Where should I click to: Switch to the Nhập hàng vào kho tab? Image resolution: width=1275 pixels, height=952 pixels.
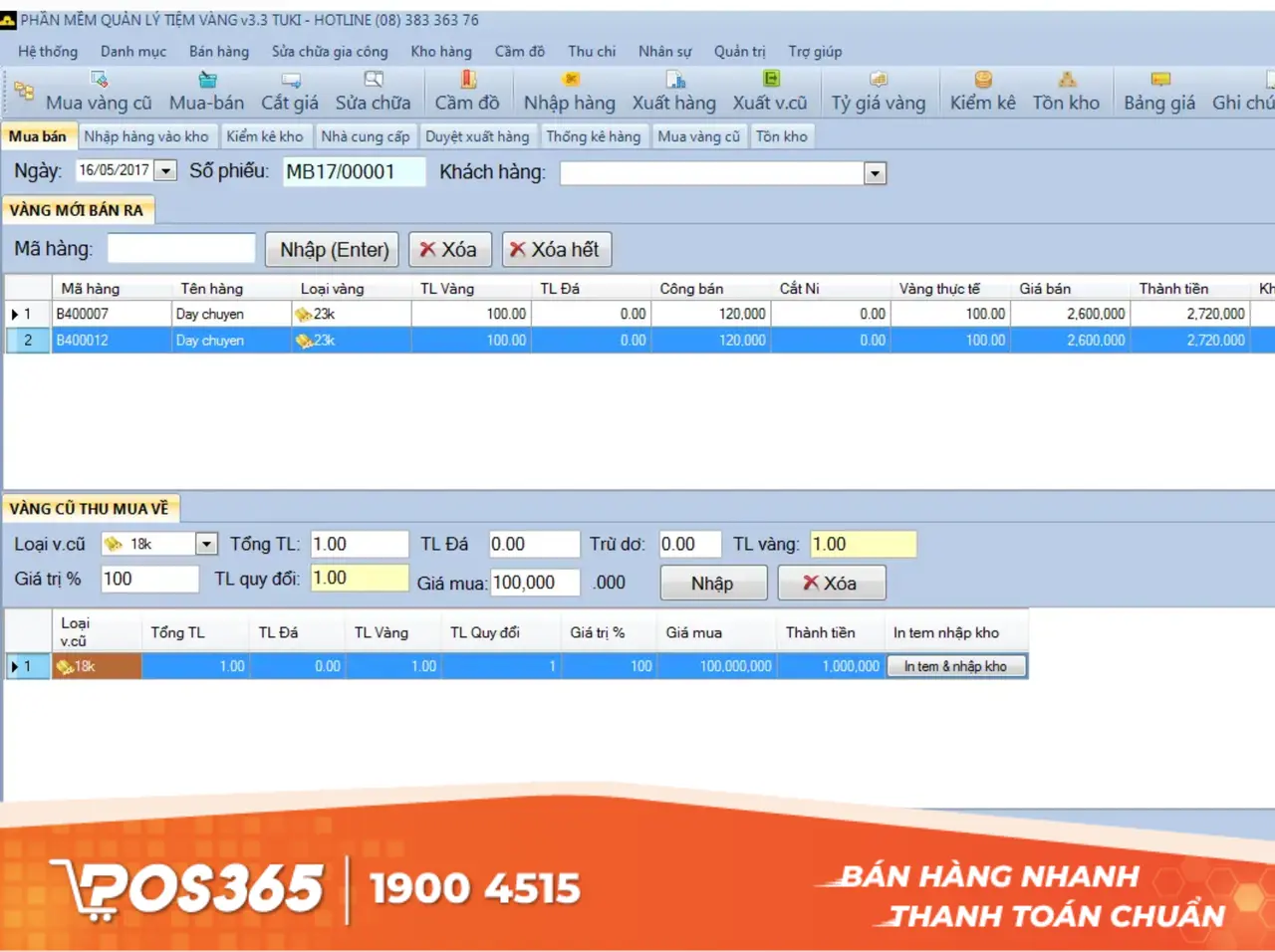(146, 136)
